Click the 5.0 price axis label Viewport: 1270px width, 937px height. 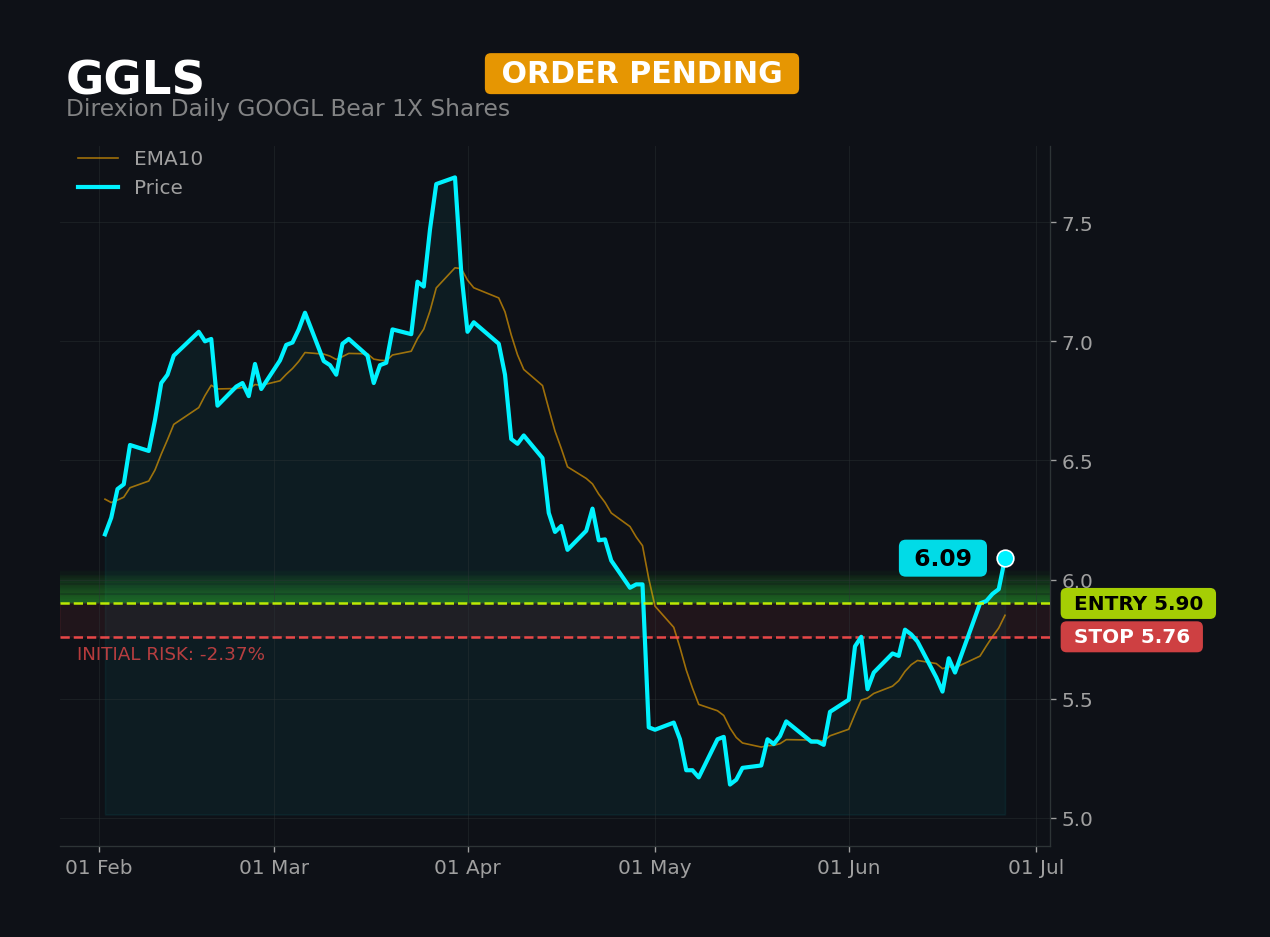(x=1078, y=819)
